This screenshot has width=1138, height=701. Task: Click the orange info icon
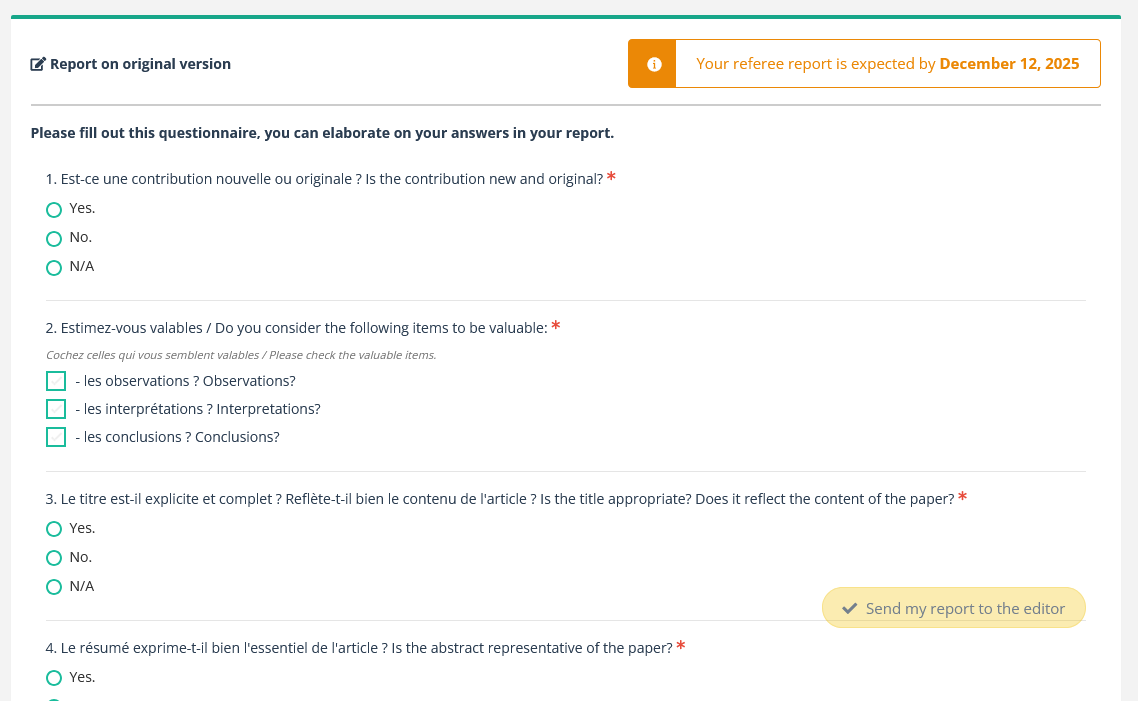point(654,64)
